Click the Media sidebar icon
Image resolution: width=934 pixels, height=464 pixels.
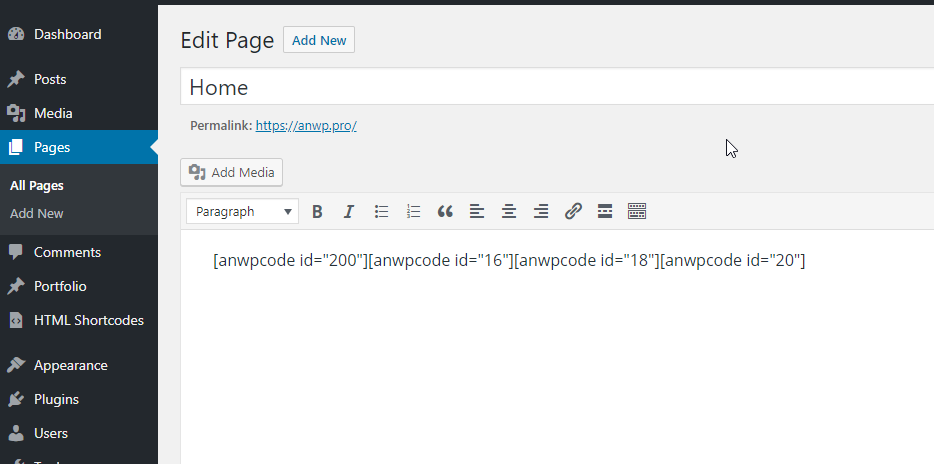[16, 113]
